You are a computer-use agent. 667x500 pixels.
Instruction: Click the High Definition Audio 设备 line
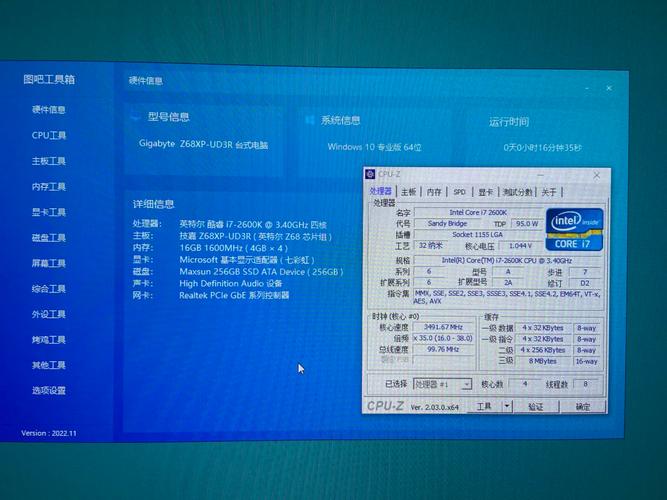click(x=231, y=283)
